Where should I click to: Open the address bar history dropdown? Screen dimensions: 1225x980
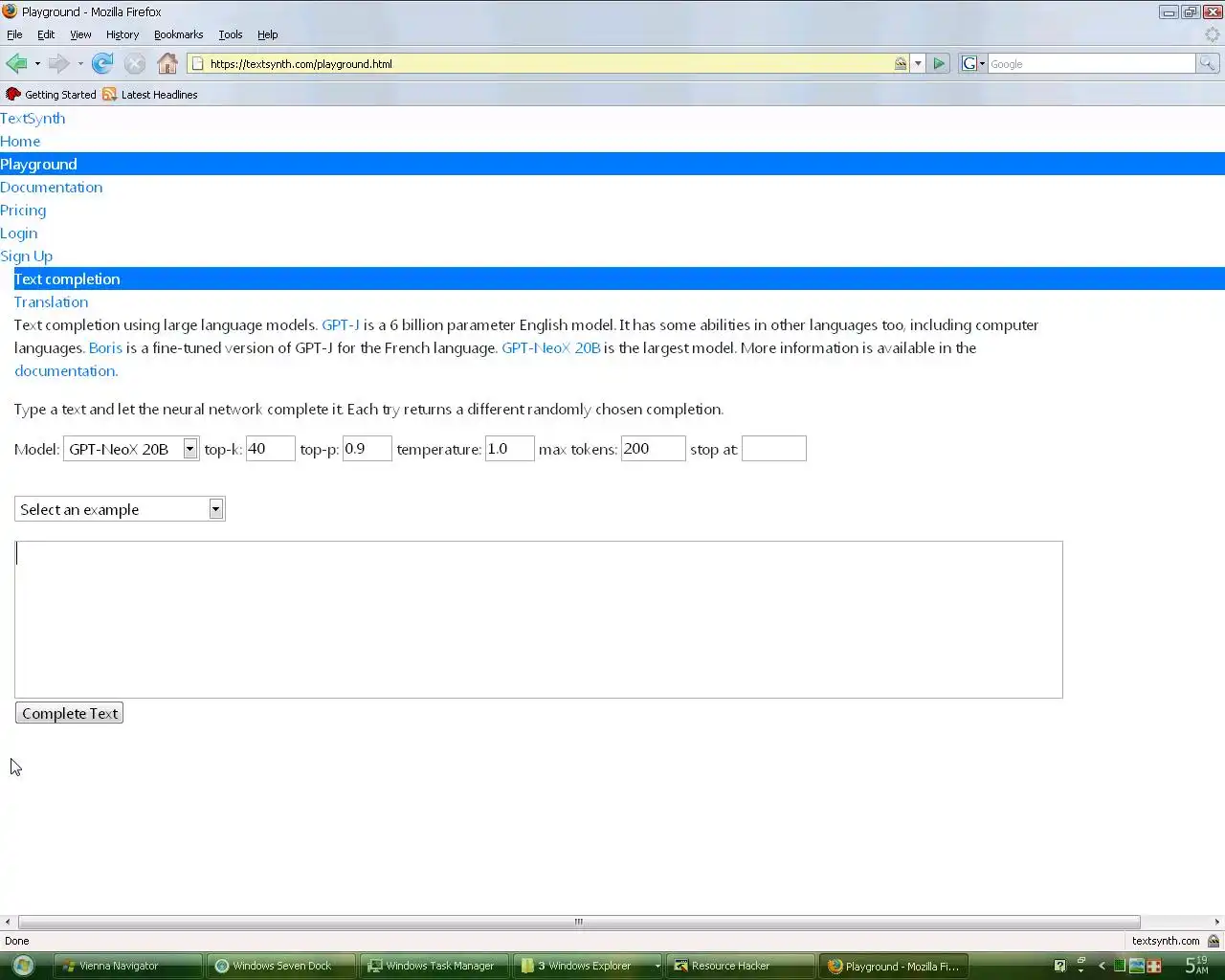click(x=918, y=64)
